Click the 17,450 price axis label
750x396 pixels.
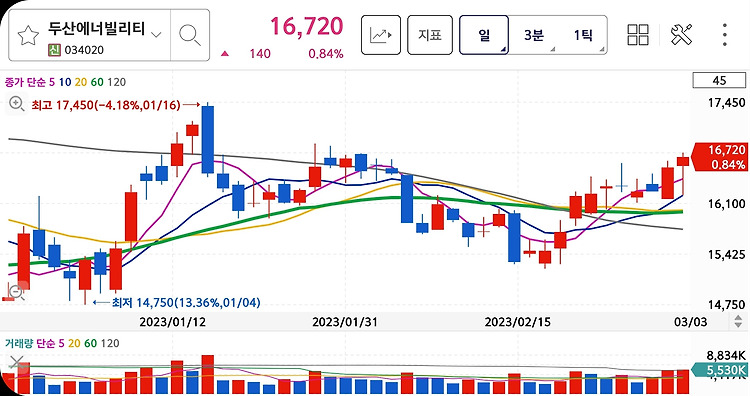pos(727,102)
